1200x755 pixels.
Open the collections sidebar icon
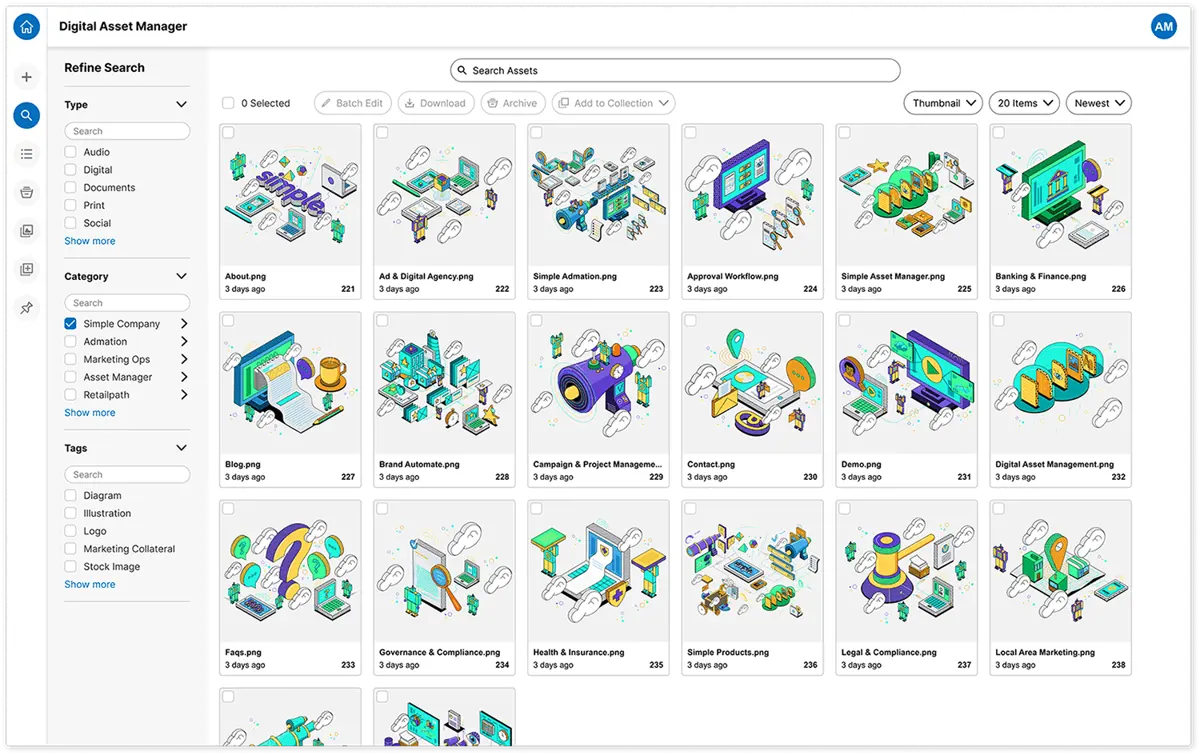click(x=27, y=270)
